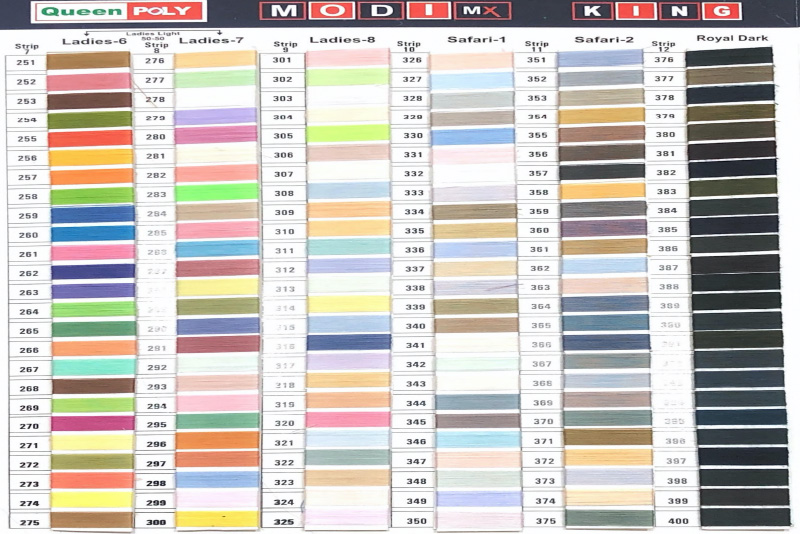
Task: Click the MODI MX brand title
Action: pos(385,11)
